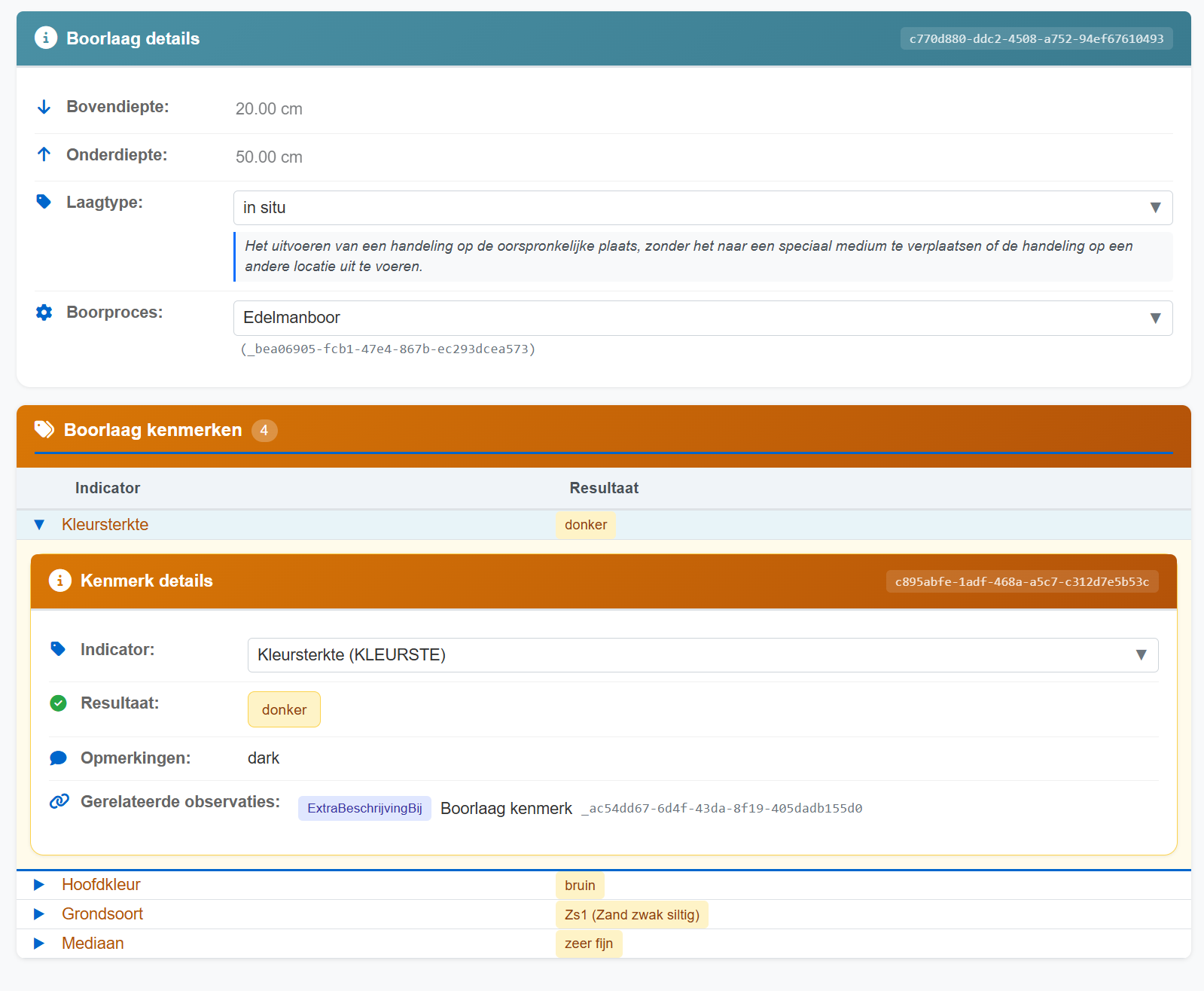
Task: Click the green checkmark icon beside Resultaat
Action: coord(58,703)
